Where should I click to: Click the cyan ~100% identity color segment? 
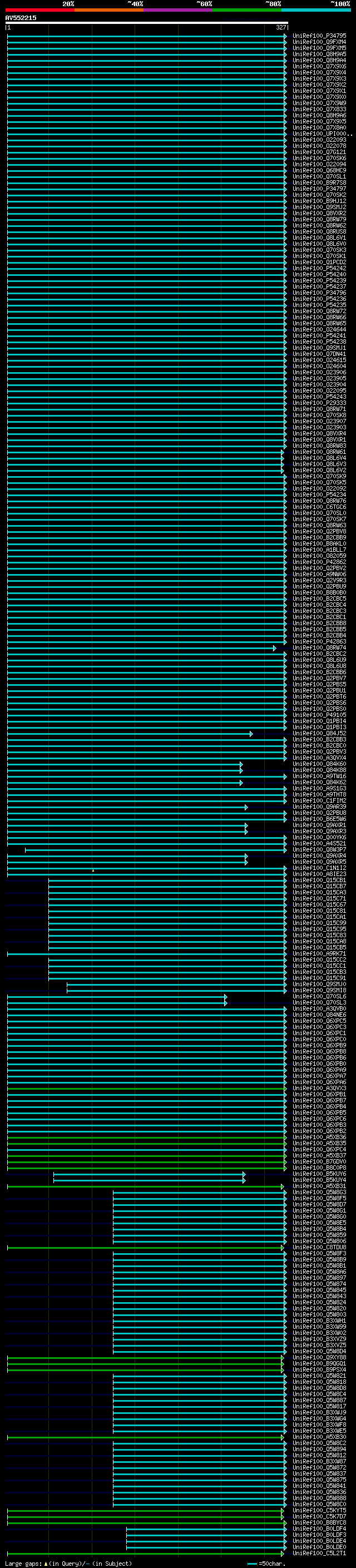(316, 10)
